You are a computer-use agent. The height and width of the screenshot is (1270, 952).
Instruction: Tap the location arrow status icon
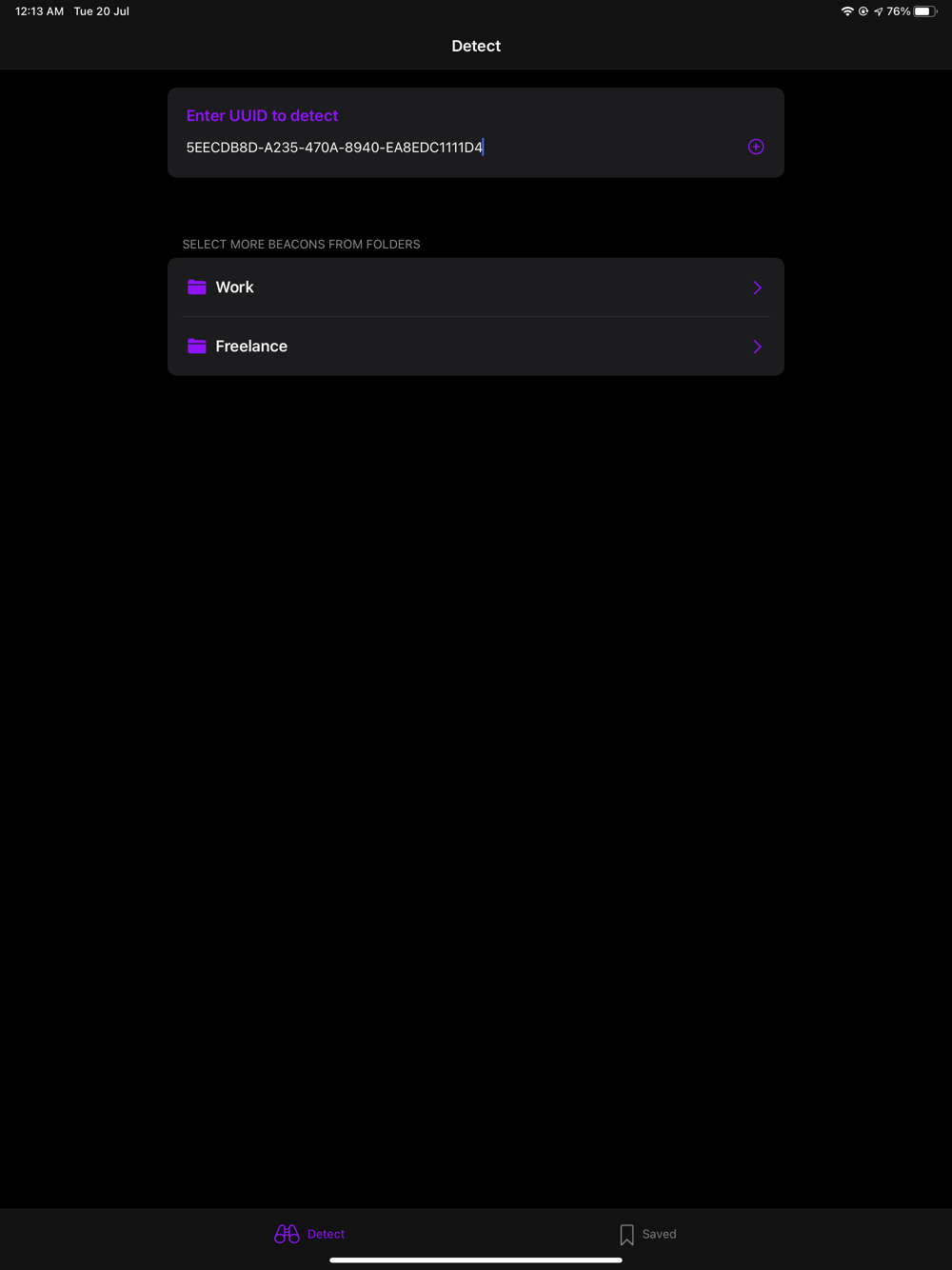click(878, 11)
